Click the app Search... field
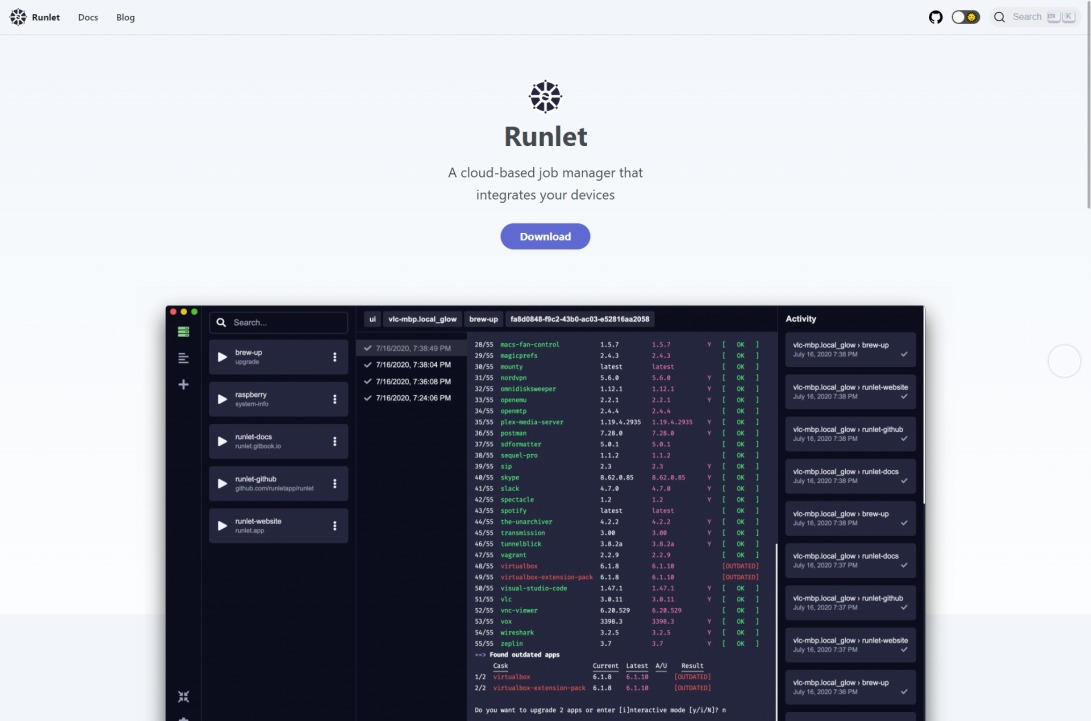The height and width of the screenshot is (721, 1091). tap(278, 322)
